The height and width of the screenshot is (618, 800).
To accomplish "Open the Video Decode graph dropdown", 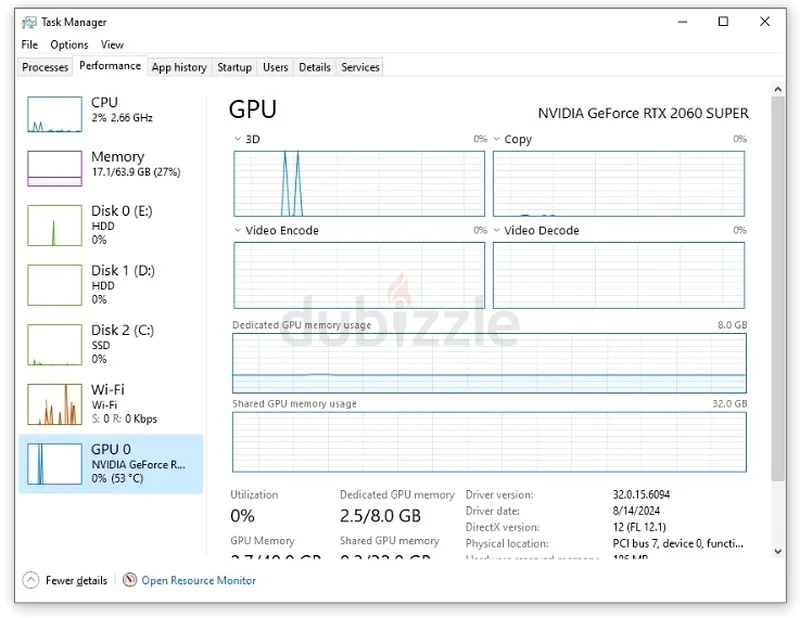I will pos(497,230).
